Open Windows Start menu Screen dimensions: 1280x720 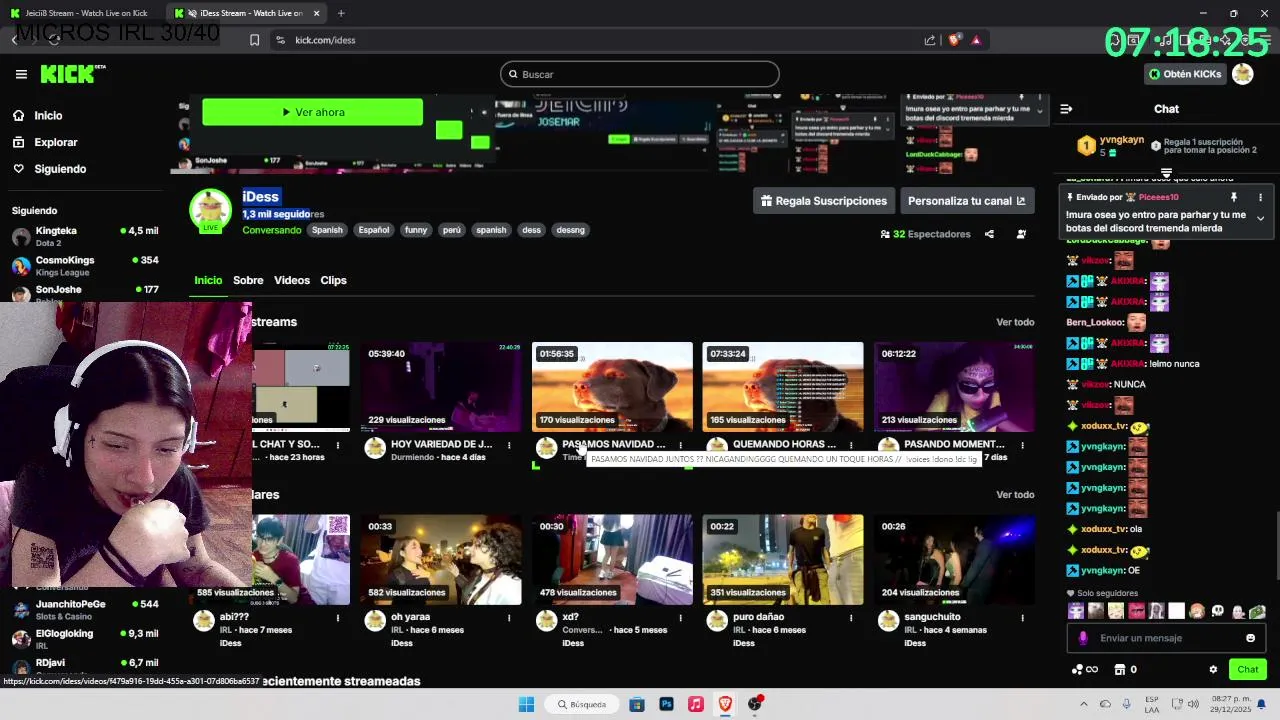(x=526, y=704)
